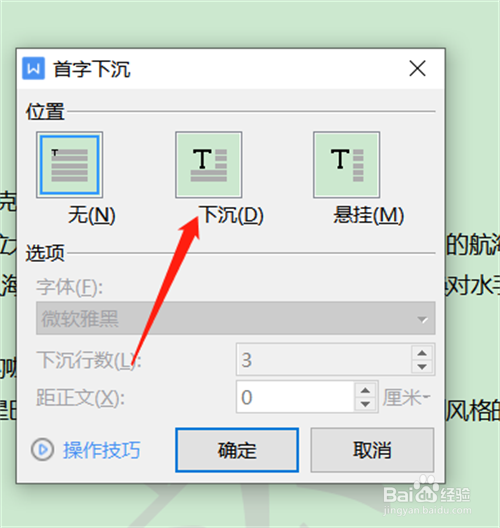Image resolution: width=500 pixels, height=528 pixels.
Task: Decrease 下沉行数 with the down arrow
Action: [422, 366]
